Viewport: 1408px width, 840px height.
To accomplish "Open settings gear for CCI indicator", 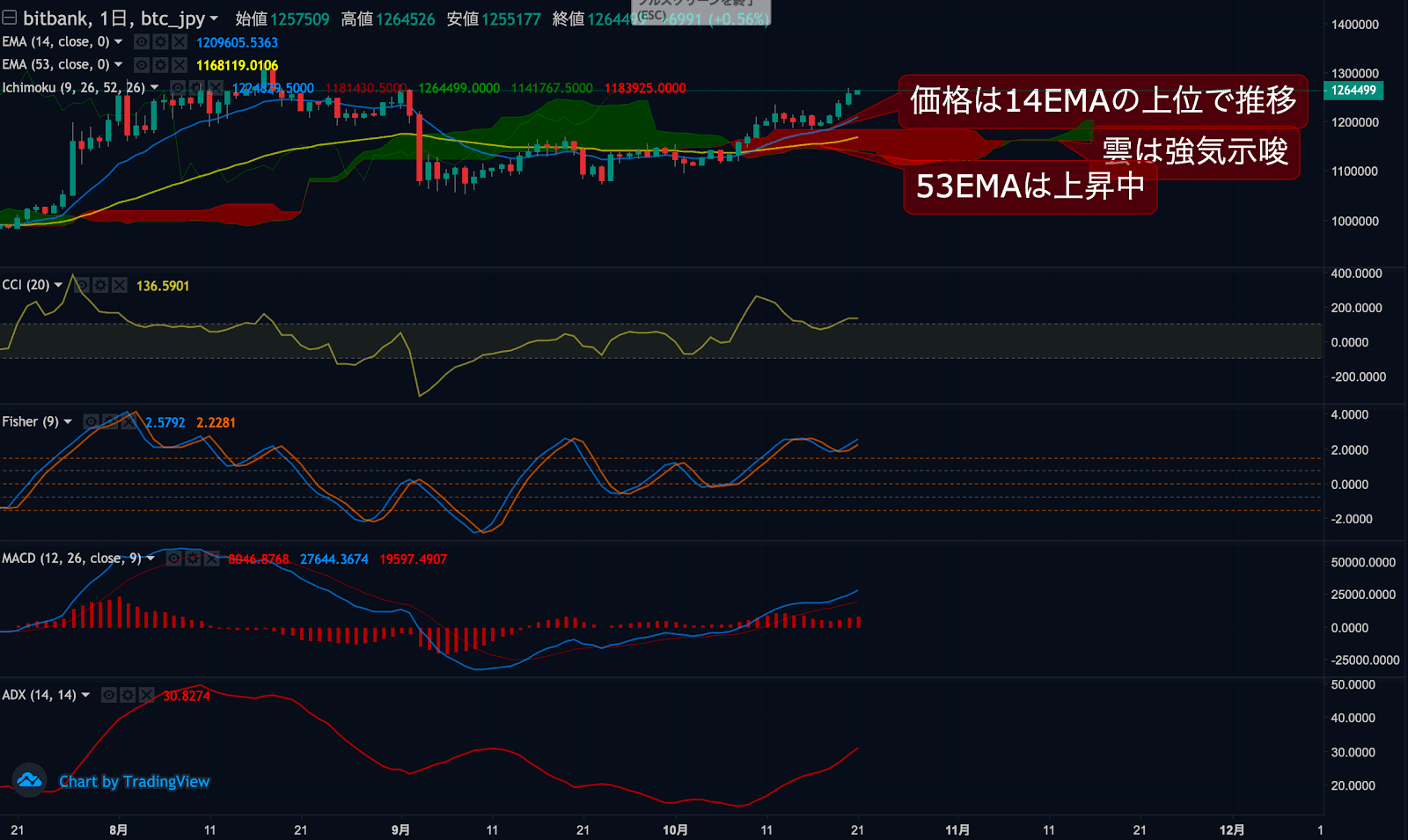I will coord(100,285).
